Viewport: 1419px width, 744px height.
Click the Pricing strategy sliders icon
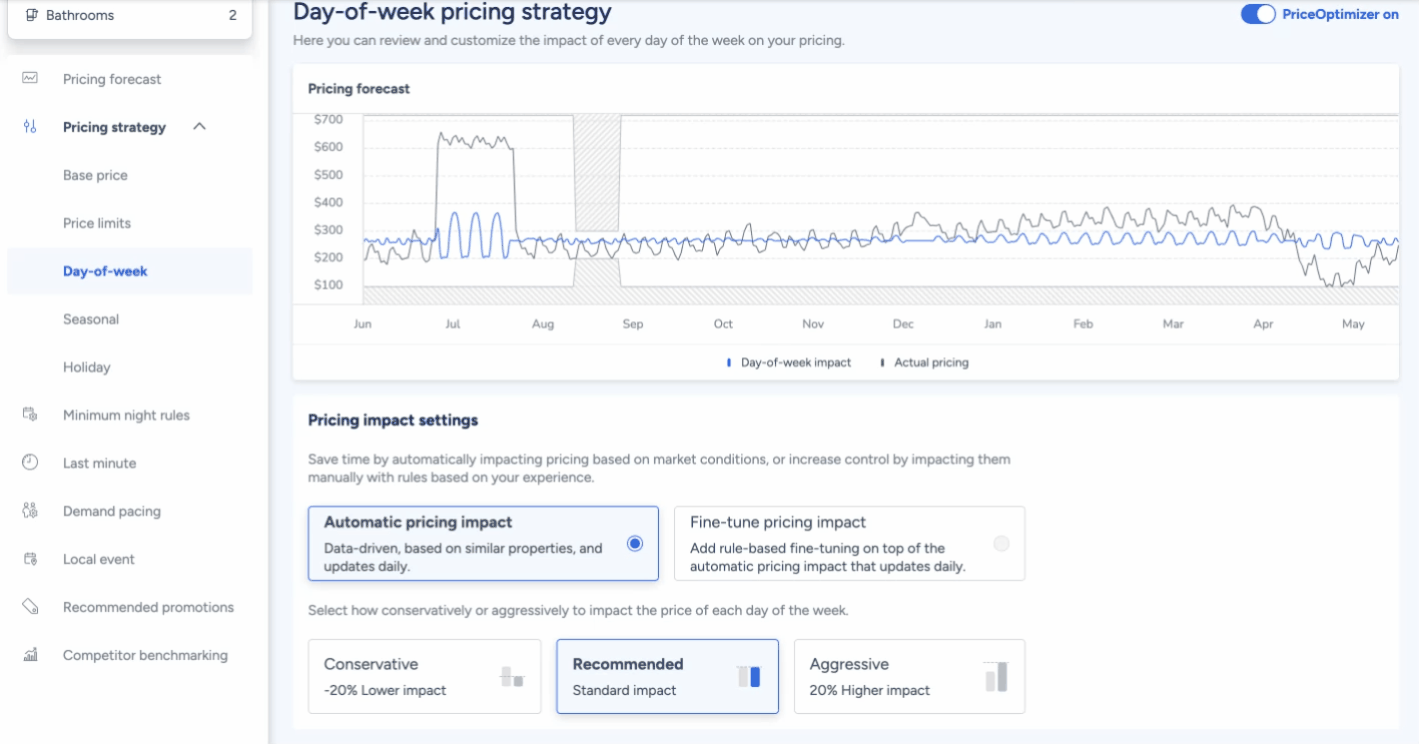30,127
